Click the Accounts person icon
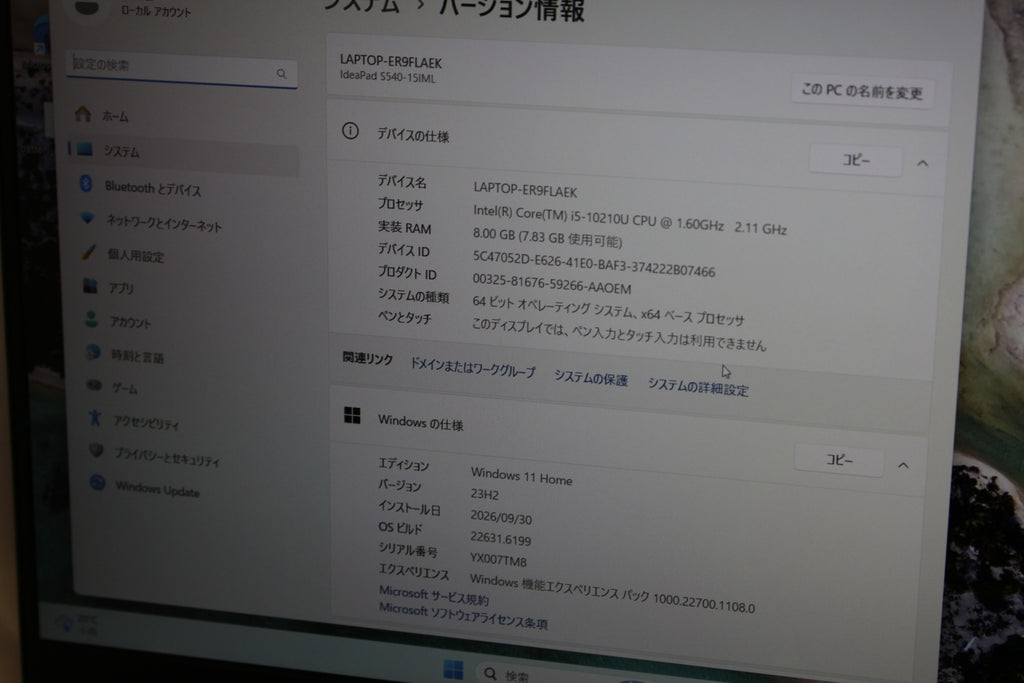 click(x=91, y=319)
